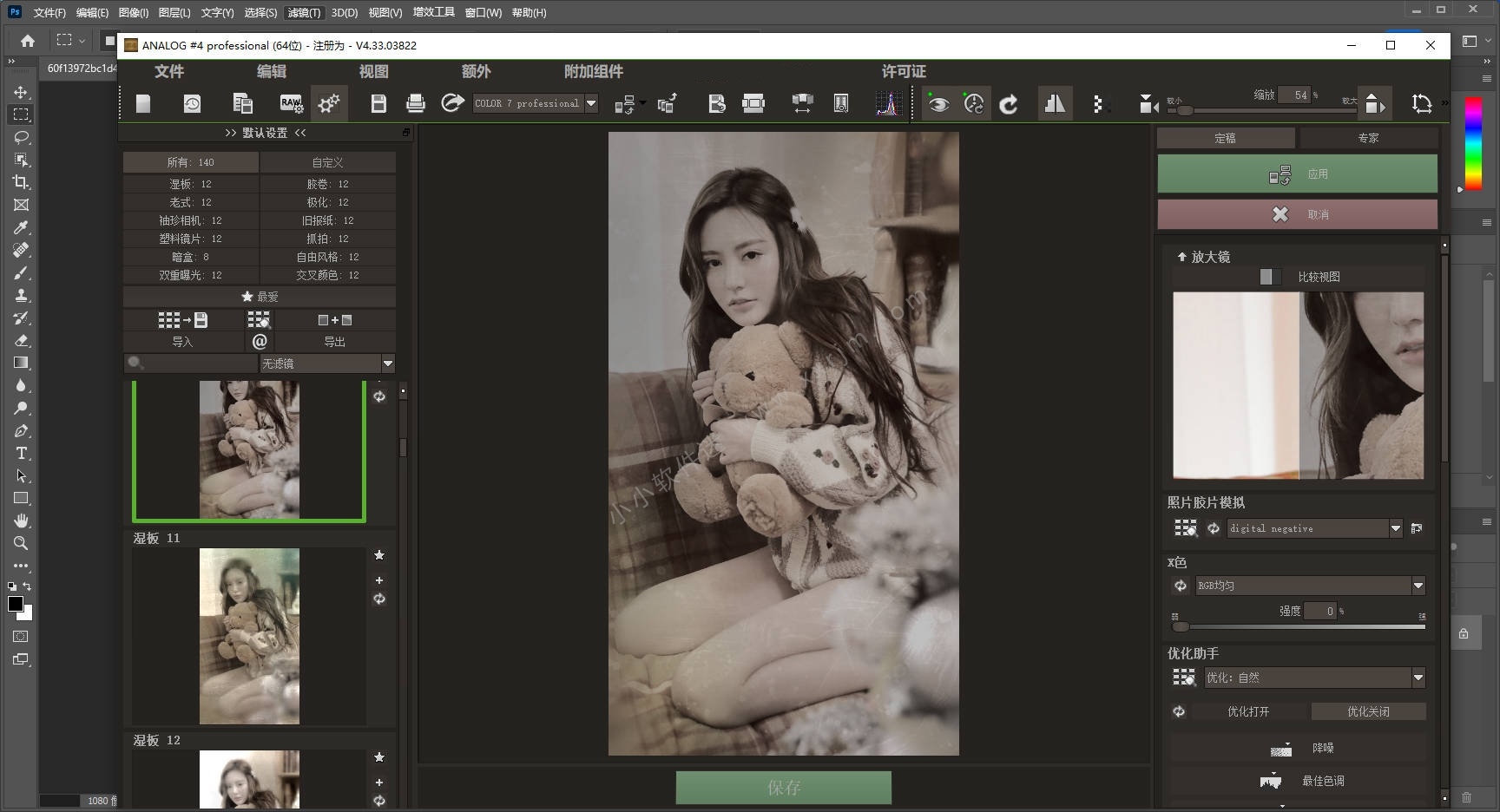Click the green 应用 apply button

tap(1297, 174)
